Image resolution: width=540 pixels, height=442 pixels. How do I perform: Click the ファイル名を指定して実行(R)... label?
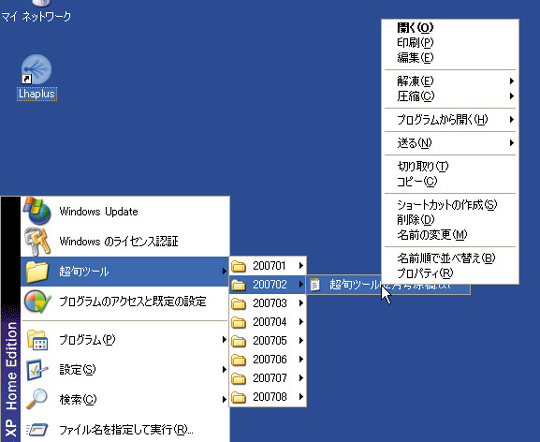[x=126, y=430]
